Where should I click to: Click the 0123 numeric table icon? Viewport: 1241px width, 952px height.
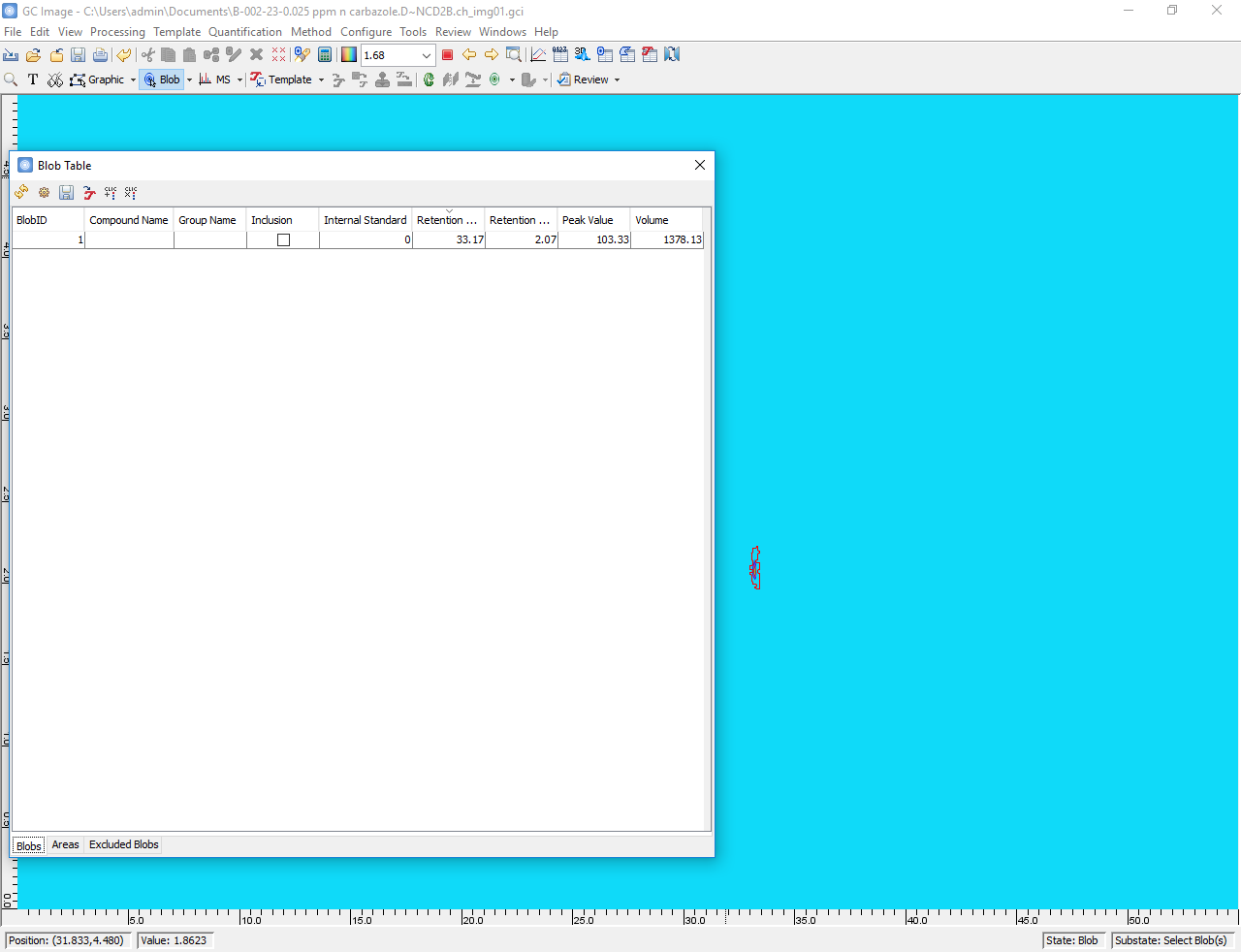pos(560,55)
